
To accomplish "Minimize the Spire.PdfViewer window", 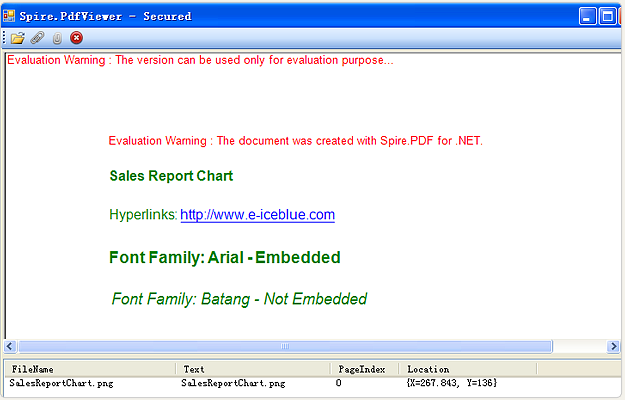I will 588,16.
